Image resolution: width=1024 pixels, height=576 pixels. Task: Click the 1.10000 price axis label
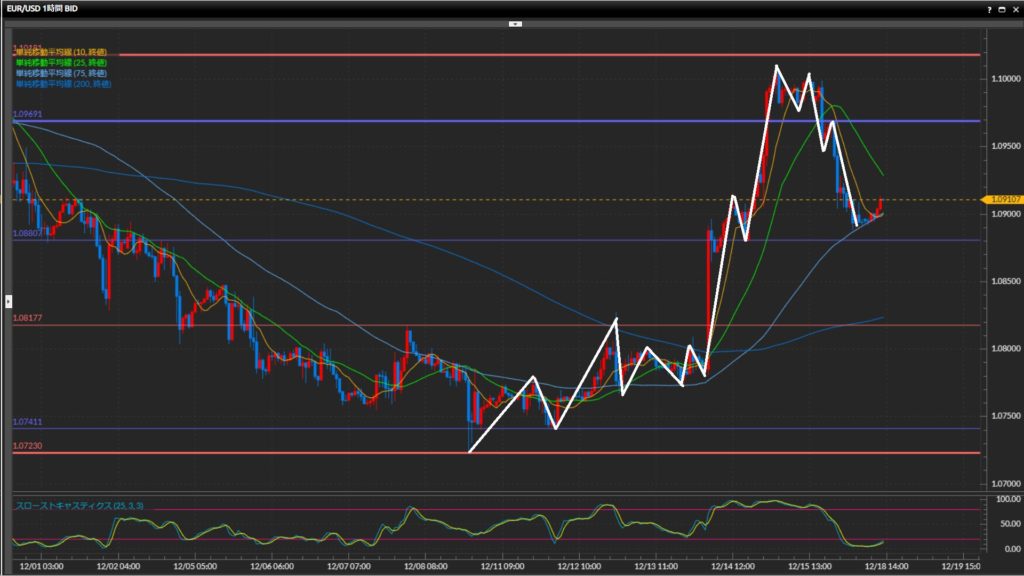point(1002,79)
